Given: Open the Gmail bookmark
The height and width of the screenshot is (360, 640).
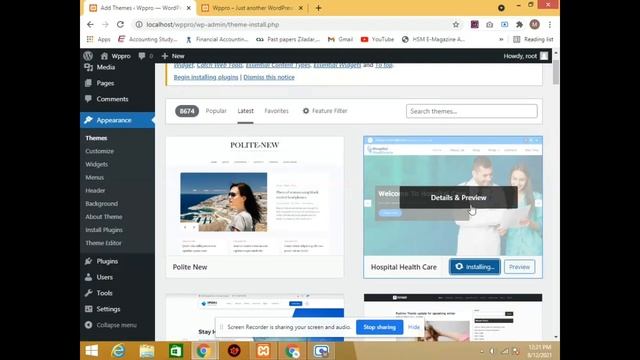Looking at the screenshot, I should (340, 39).
